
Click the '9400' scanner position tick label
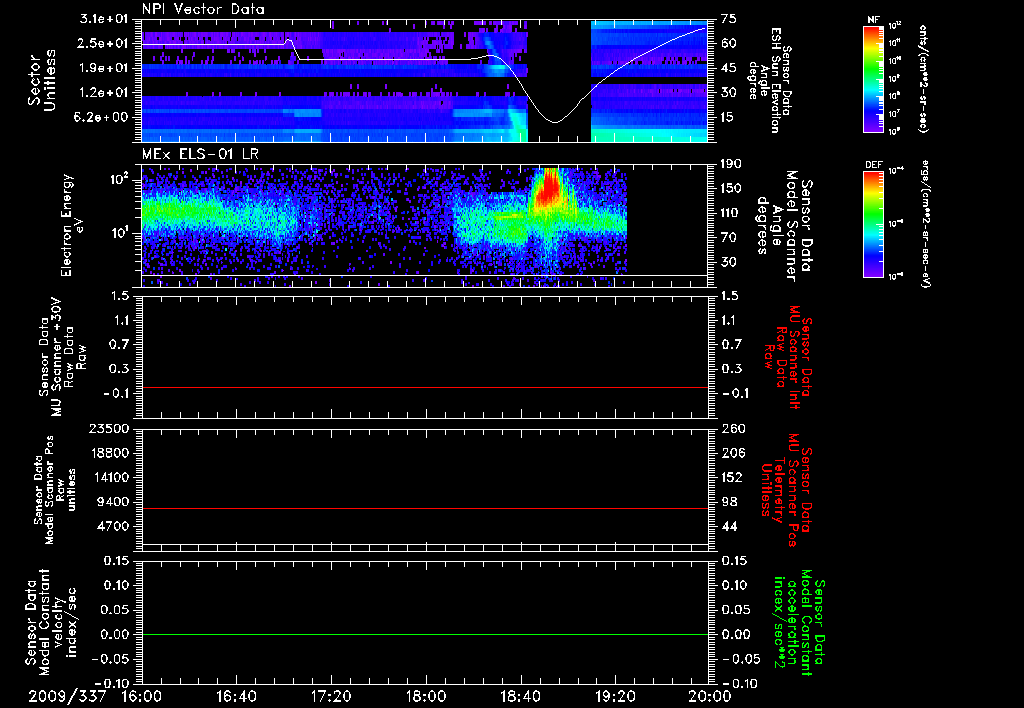114,502
